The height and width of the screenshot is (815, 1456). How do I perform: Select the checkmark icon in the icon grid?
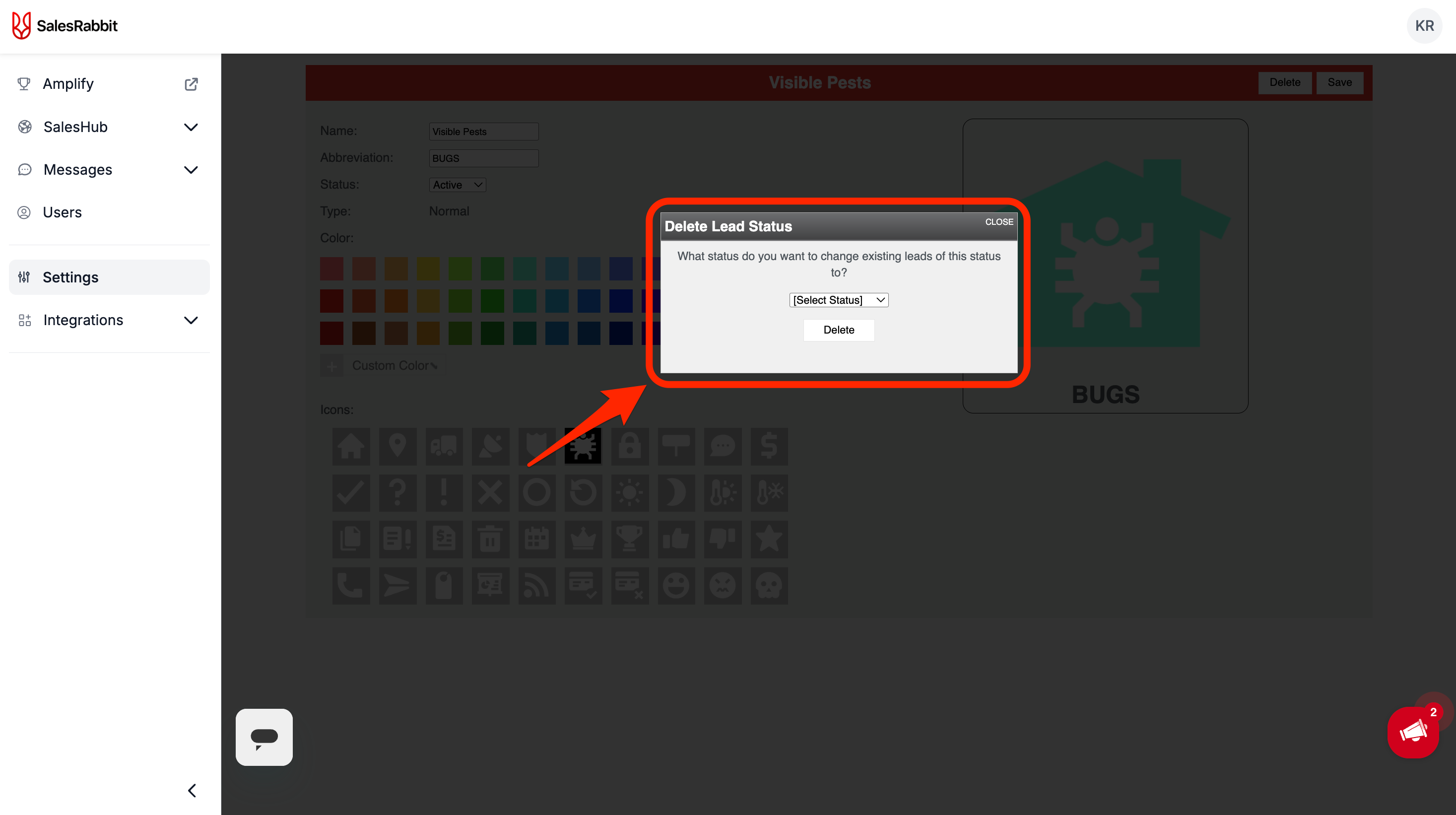(351, 492)
